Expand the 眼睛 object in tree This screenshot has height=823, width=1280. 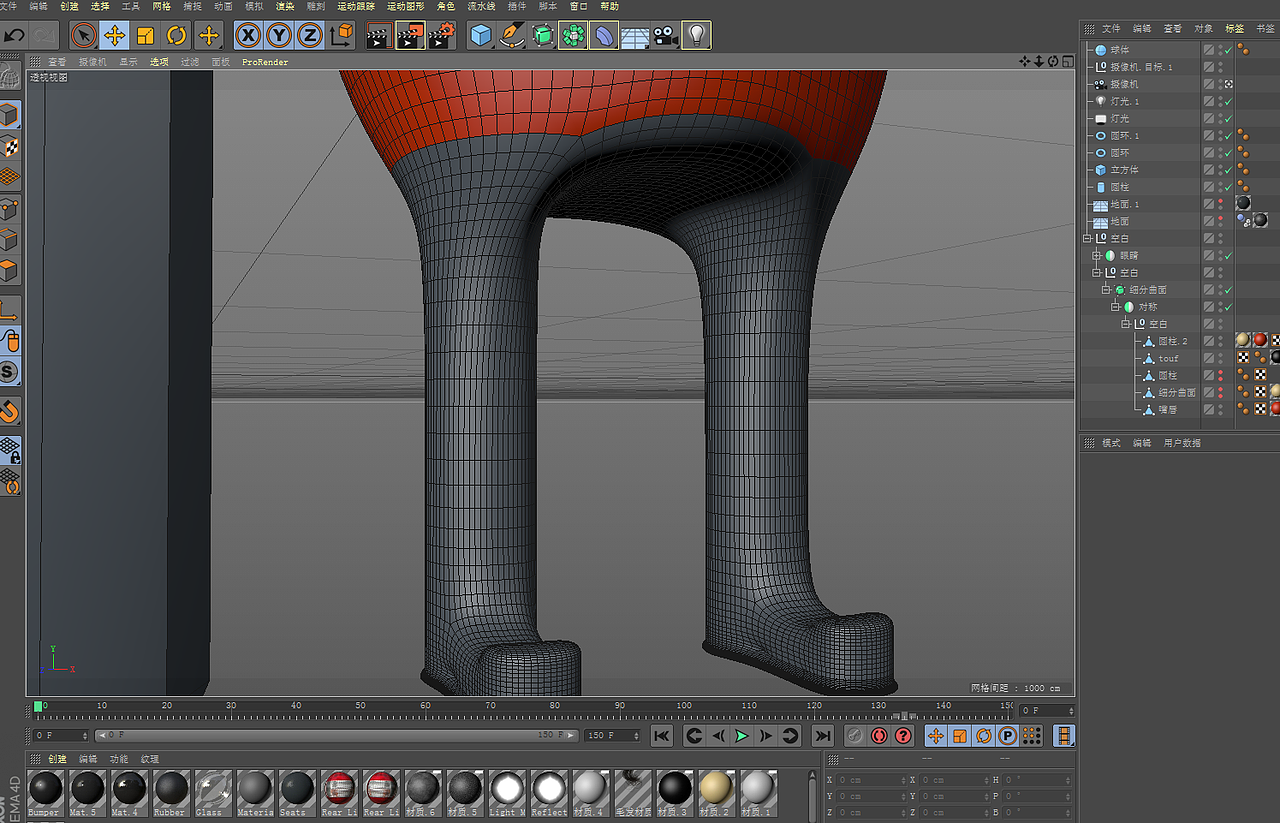tap(1096, 256)
